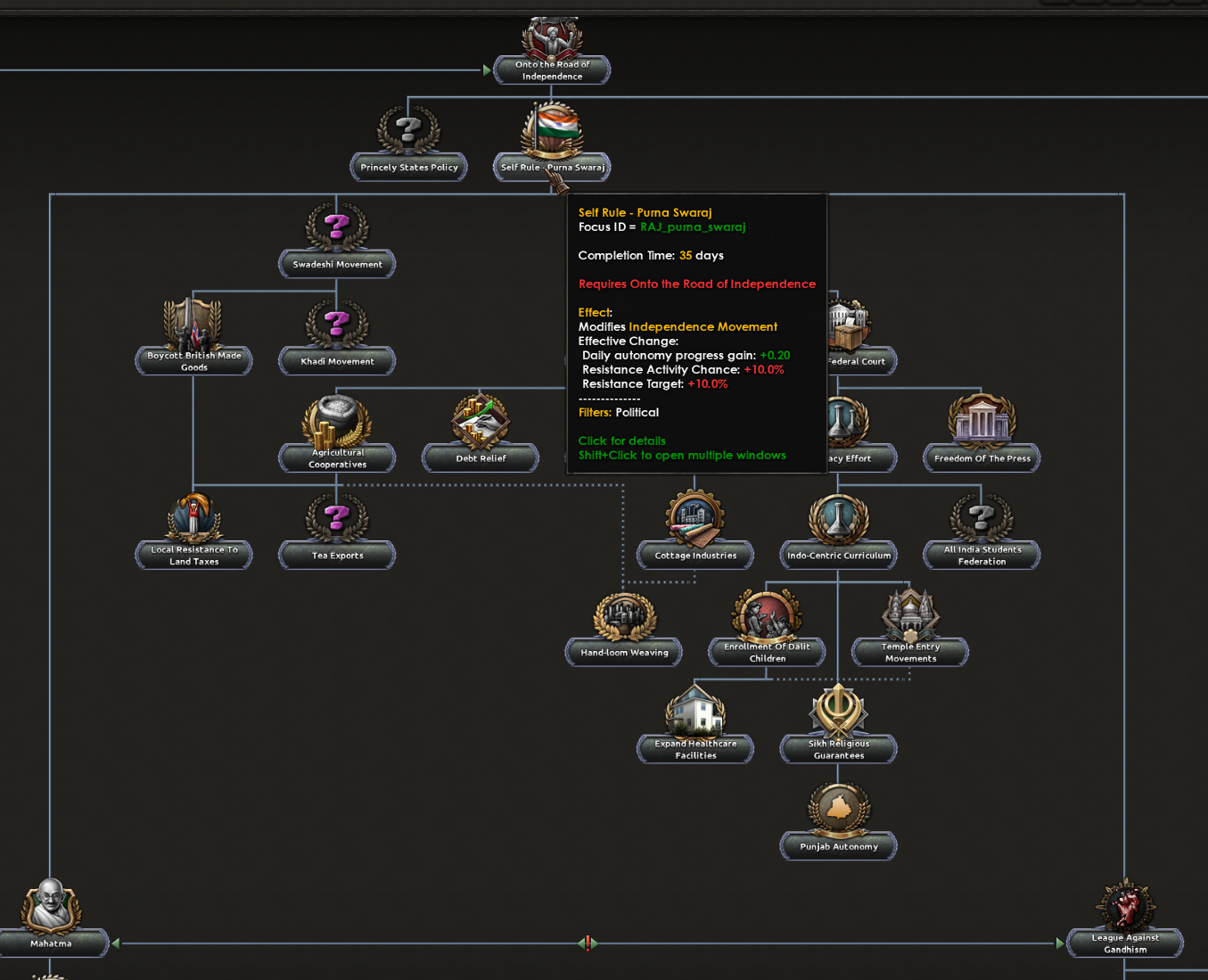
Task: Click the Swadeshi Movement focus label
Action: (x=337, y=265)
